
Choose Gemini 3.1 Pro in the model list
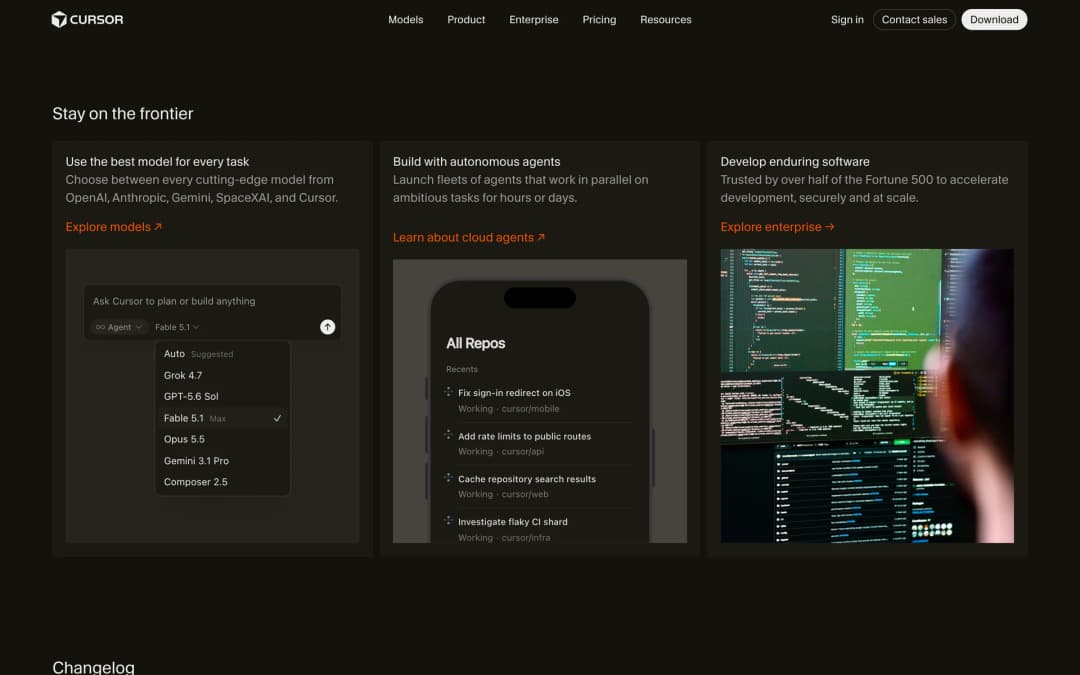(222, 461)
